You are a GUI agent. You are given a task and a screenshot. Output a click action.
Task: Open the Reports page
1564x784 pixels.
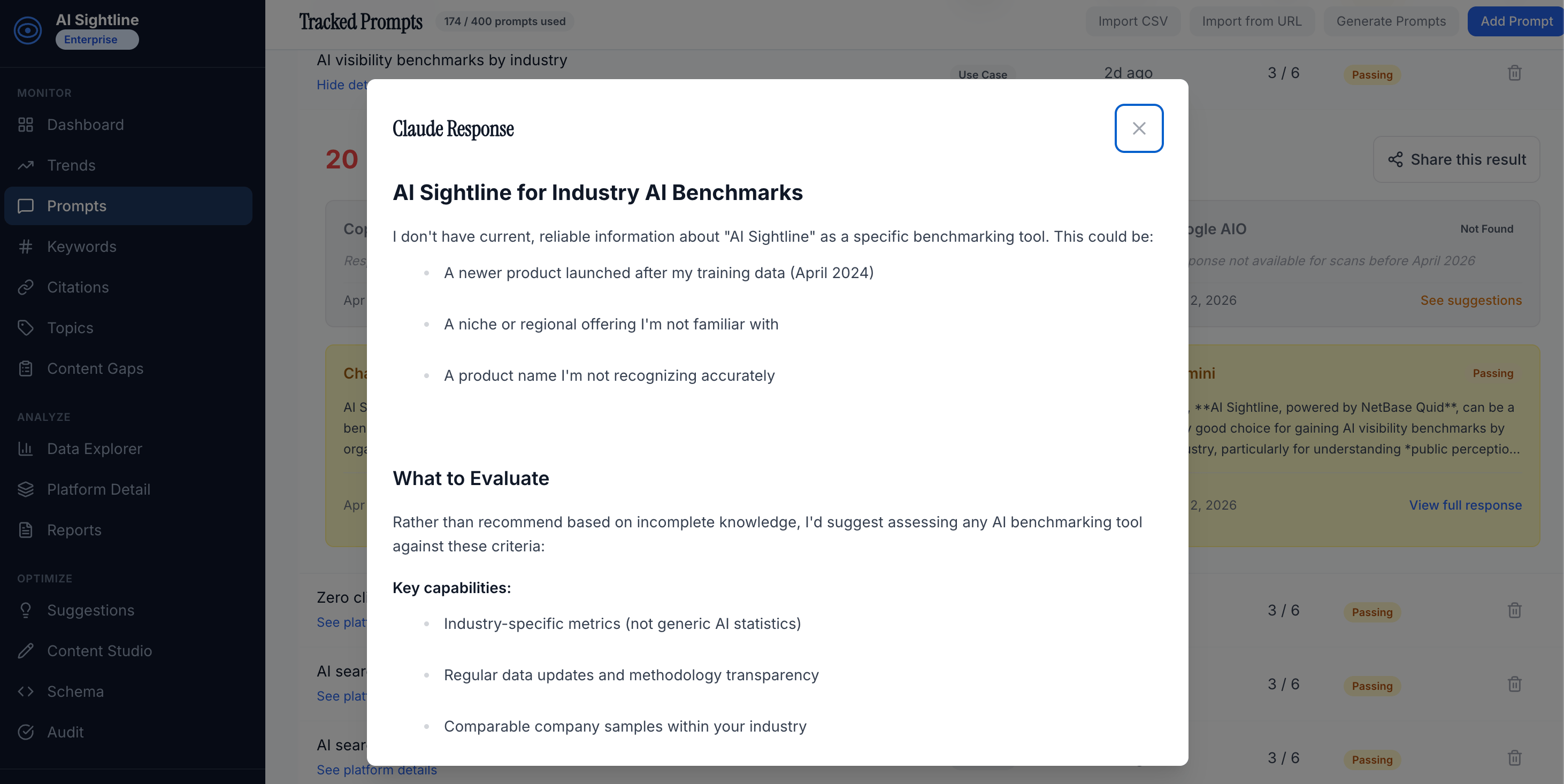tap(74, 530)
